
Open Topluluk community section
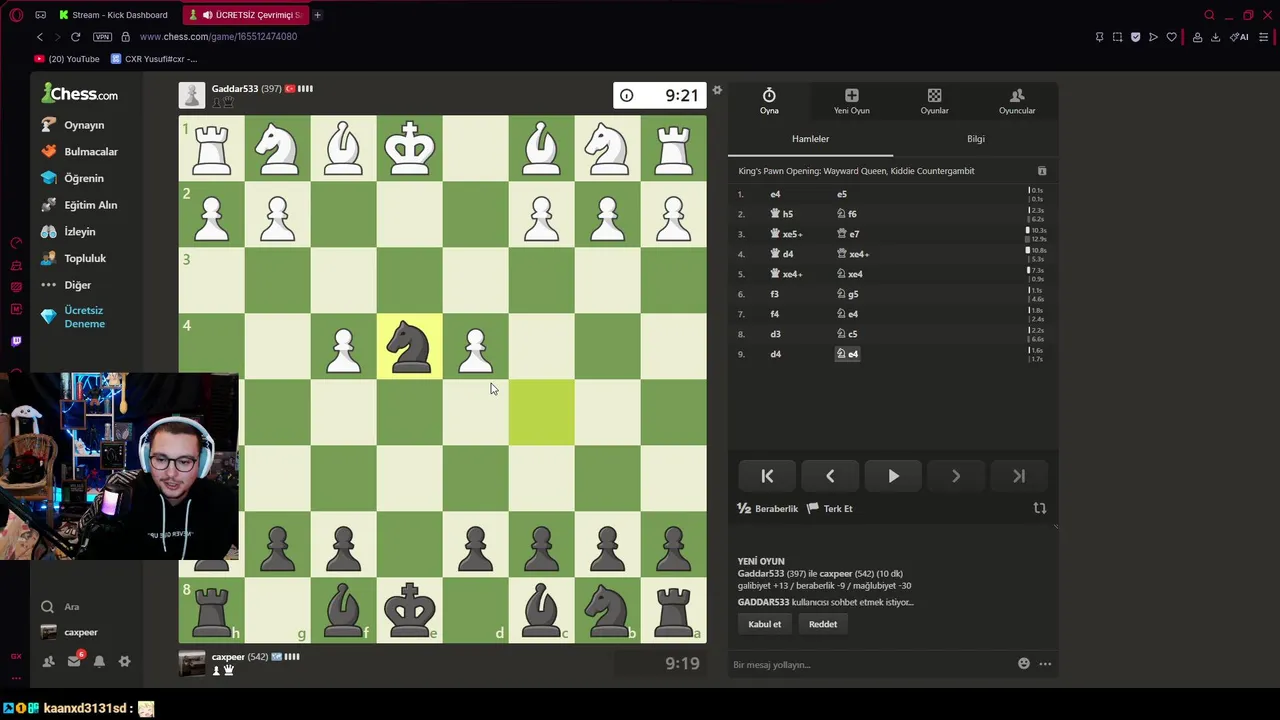point(73,258)
